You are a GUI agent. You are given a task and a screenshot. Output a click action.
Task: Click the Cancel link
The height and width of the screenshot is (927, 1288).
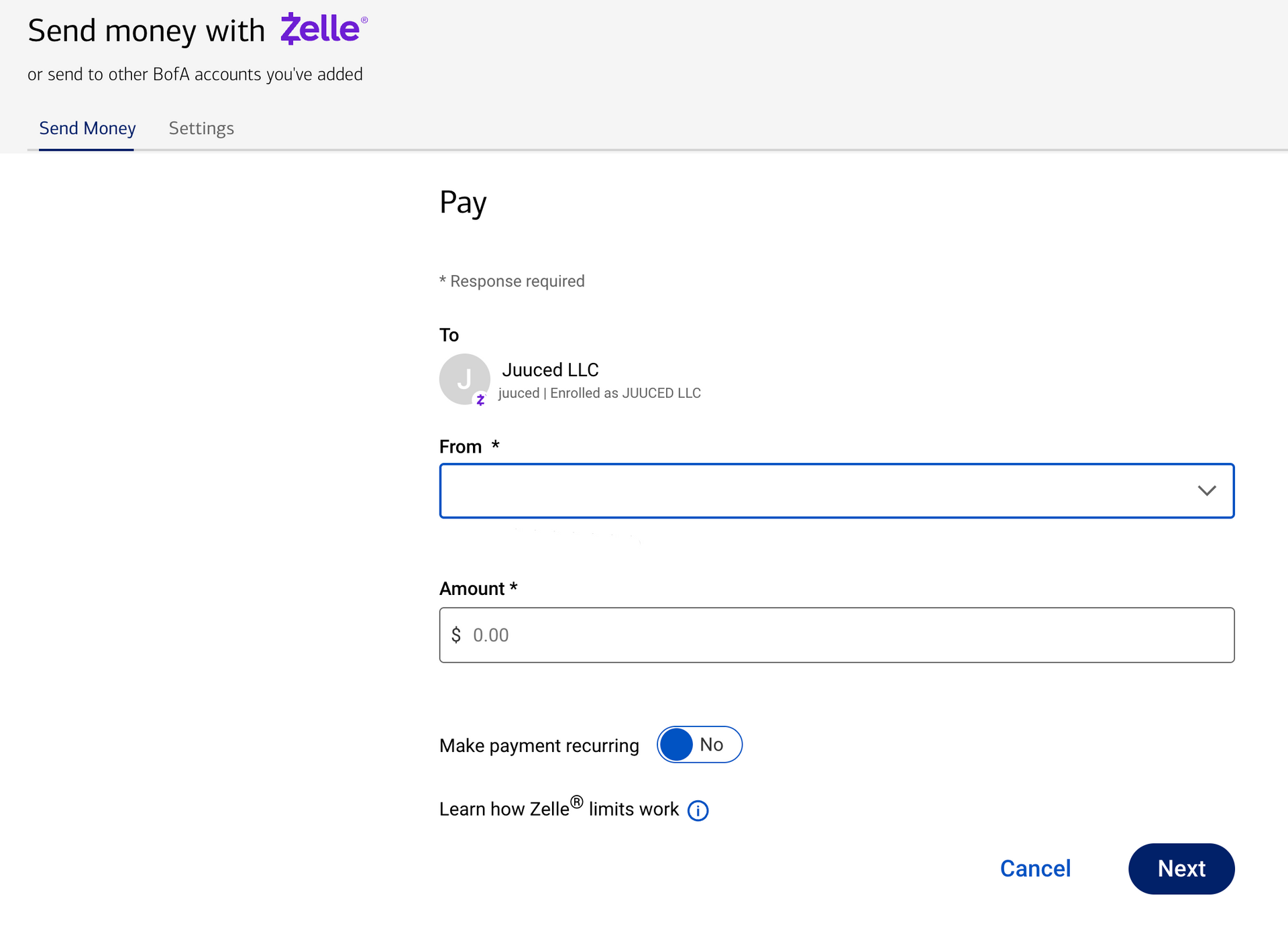(x=1035, y=869)
